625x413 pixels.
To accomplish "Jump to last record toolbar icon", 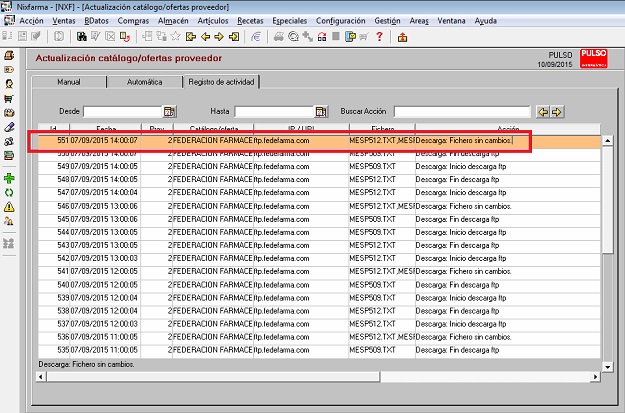I will click(x=234, y=37).
